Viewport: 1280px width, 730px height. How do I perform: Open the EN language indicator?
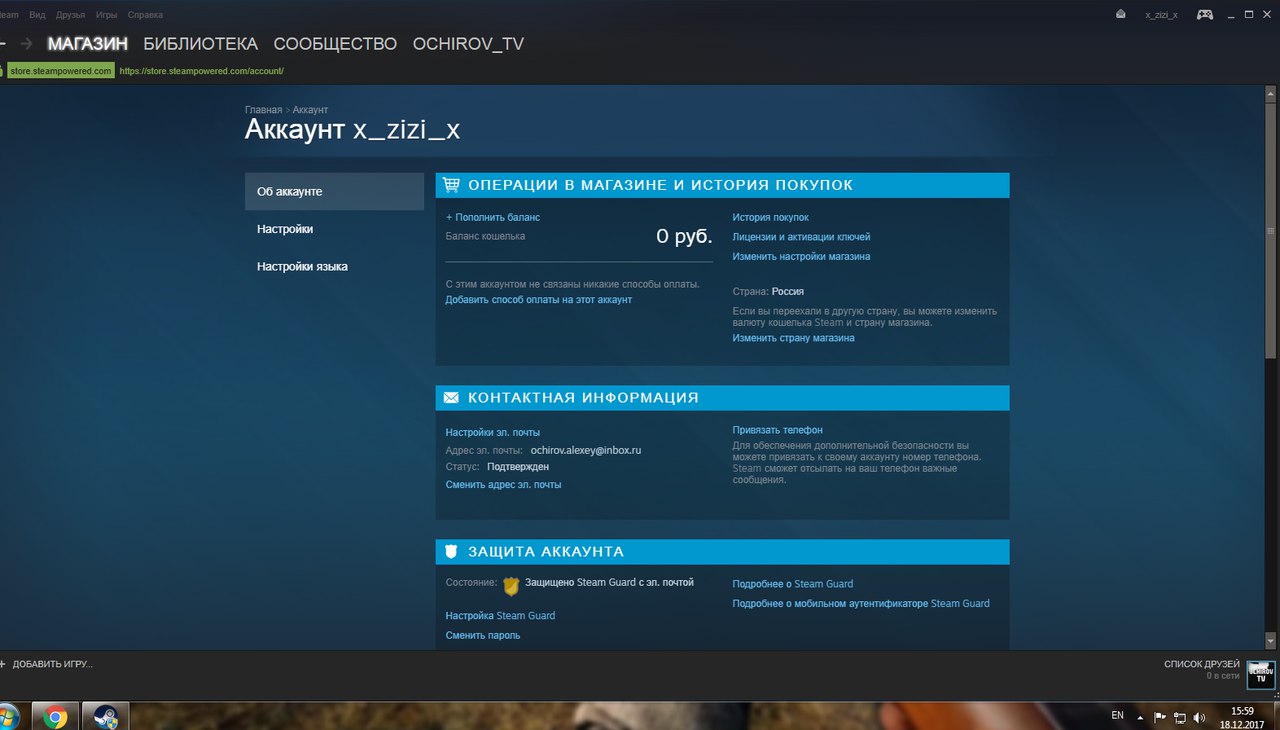coord(1118,716)
